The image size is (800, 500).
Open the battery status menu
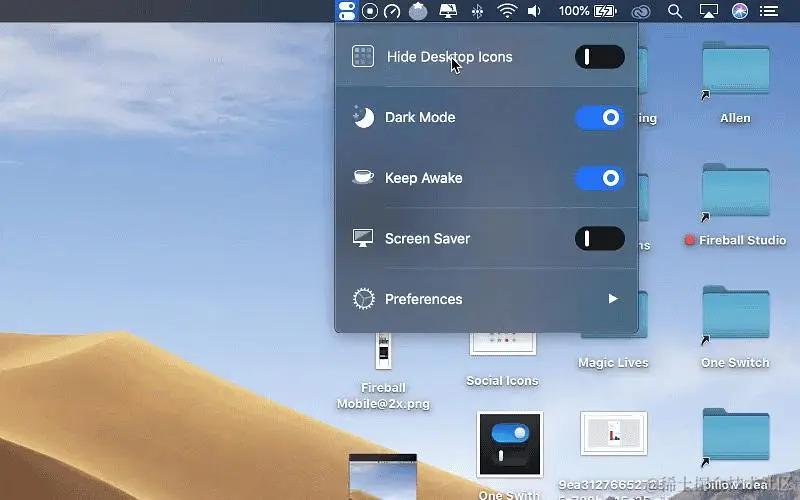click(588, 11)
